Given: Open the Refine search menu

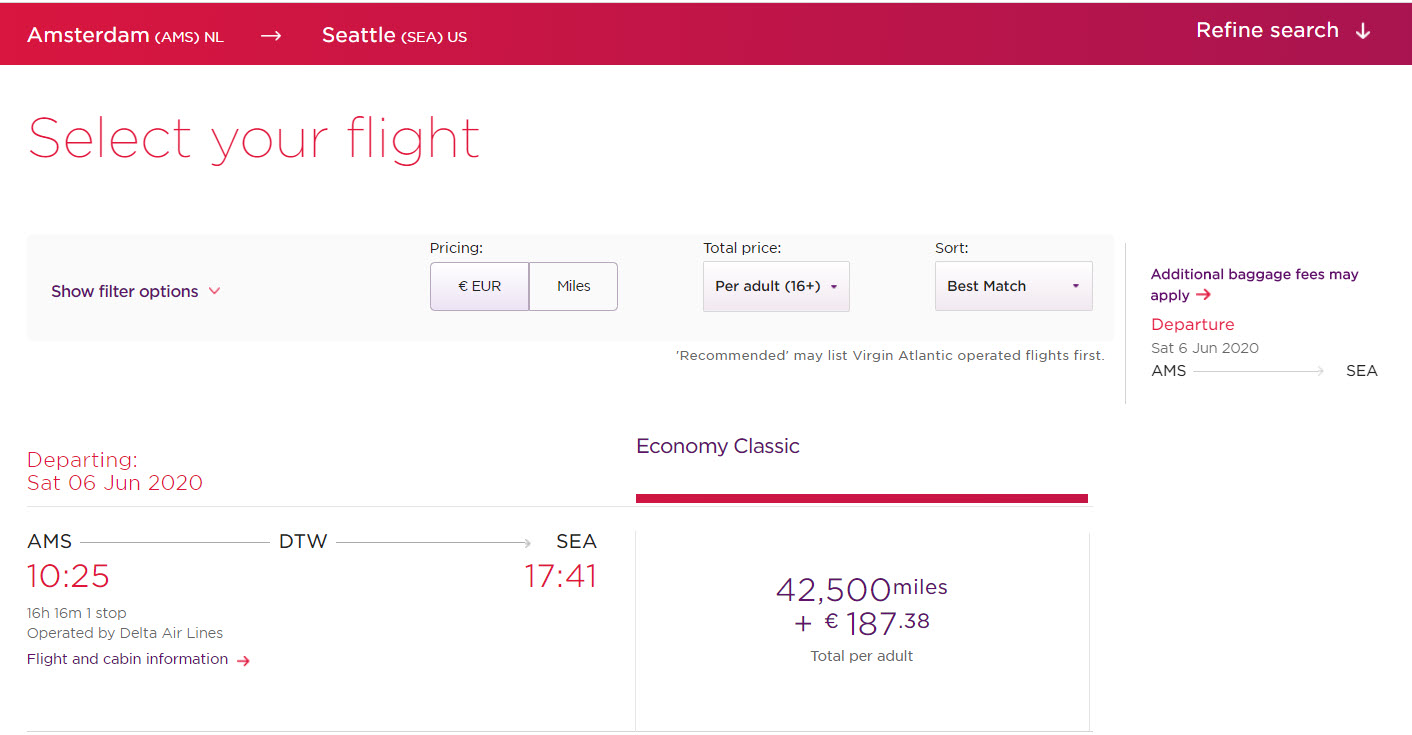Looking at the screenshot, I should tap(1266, 31).
